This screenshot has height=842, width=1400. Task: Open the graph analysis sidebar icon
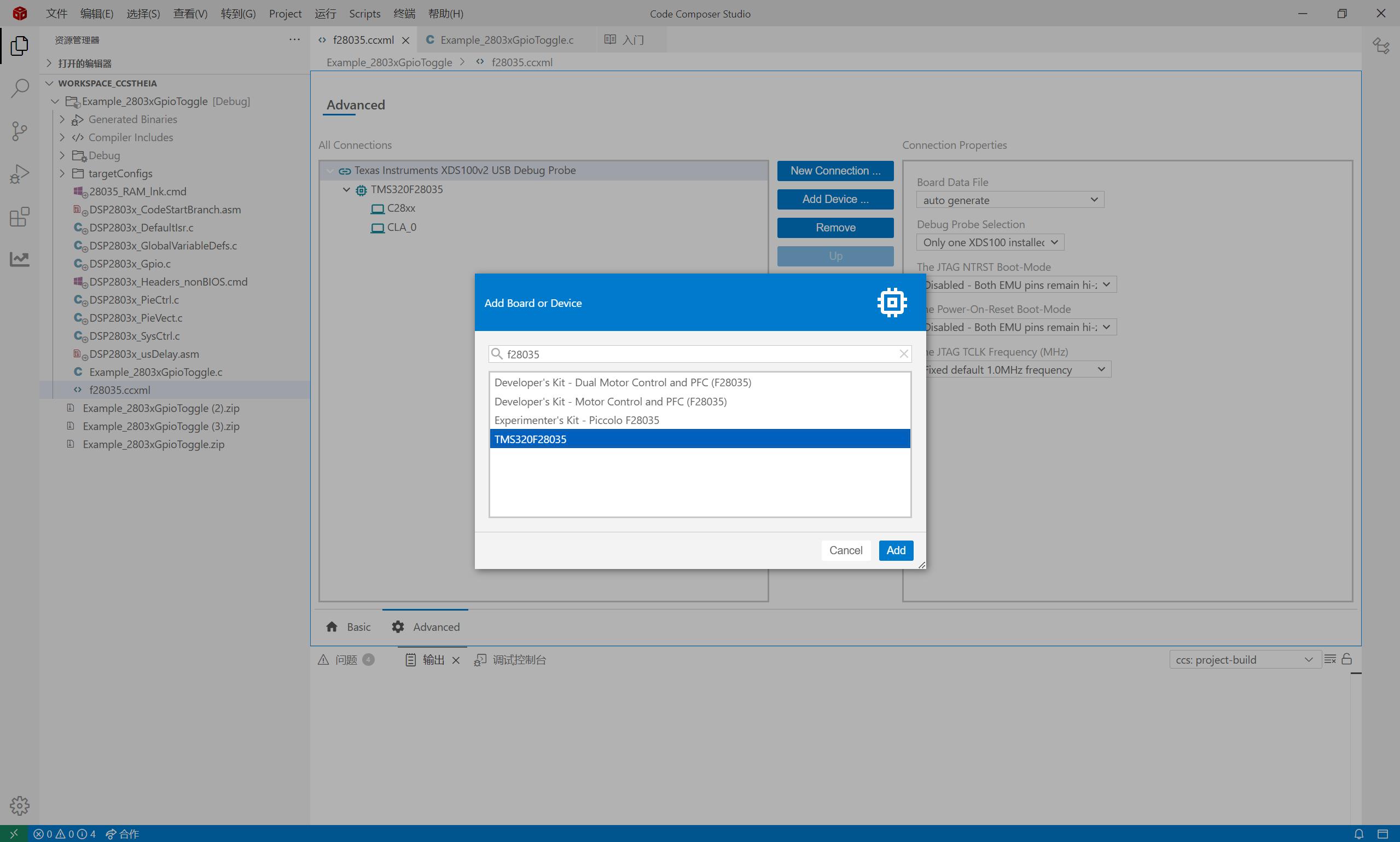click(19, 259)
